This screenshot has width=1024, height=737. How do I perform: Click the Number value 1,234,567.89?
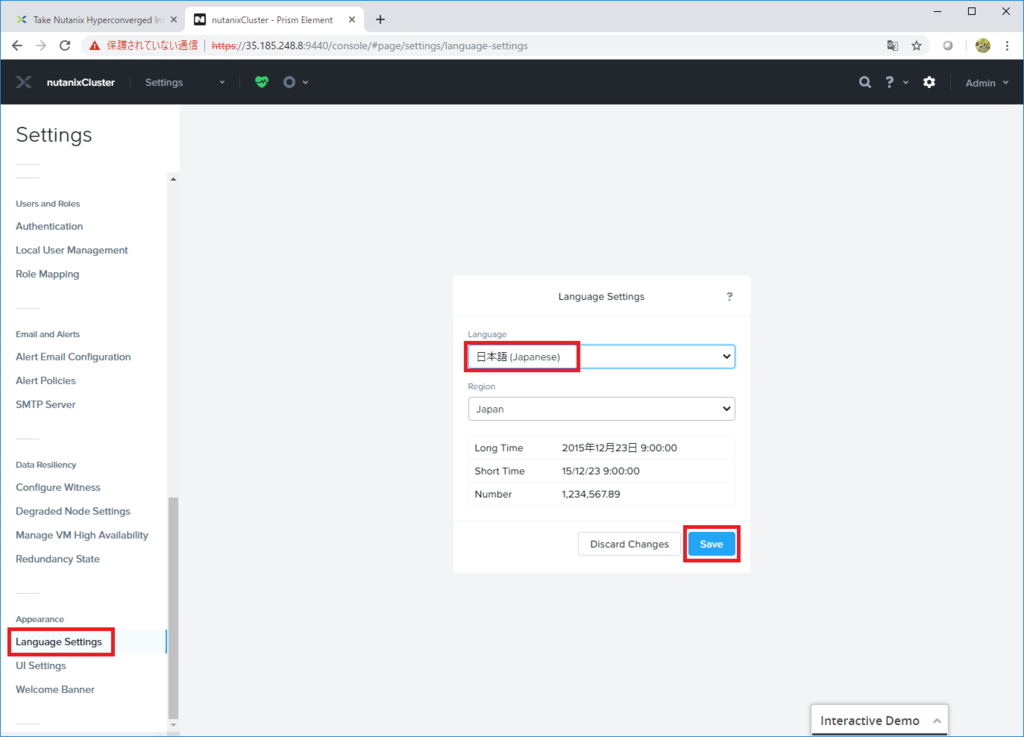pyautogui.click(x=590, y=494)
